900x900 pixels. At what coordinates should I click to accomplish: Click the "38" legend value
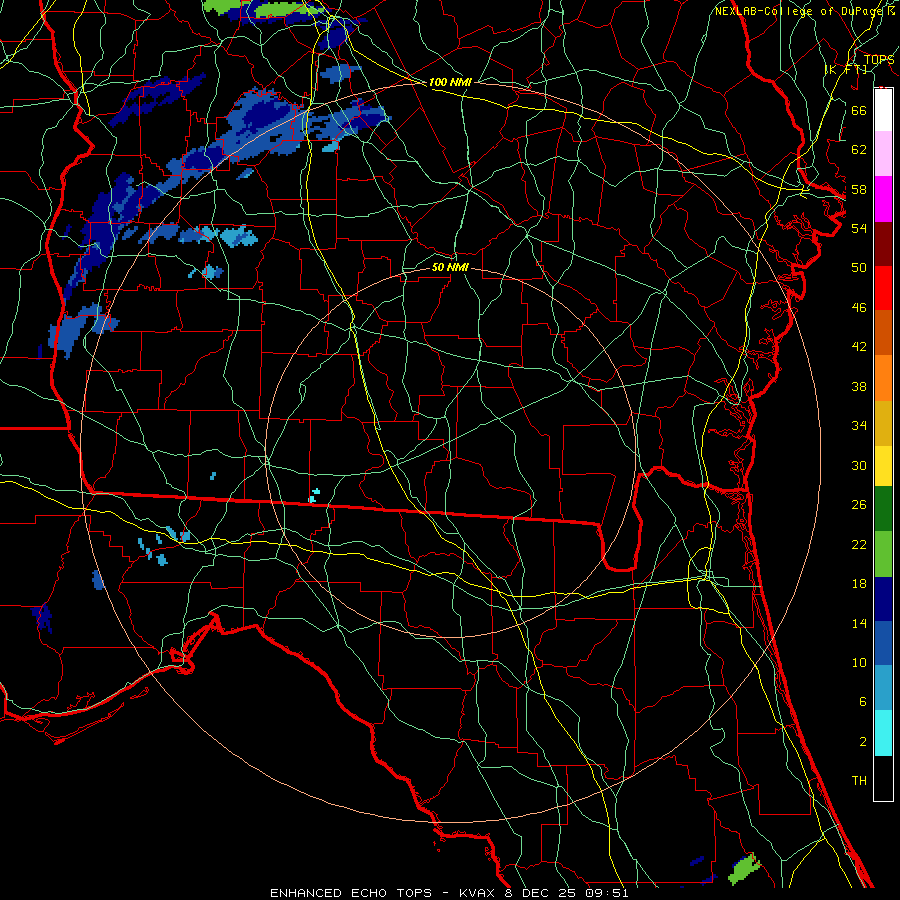coord(859,386)
